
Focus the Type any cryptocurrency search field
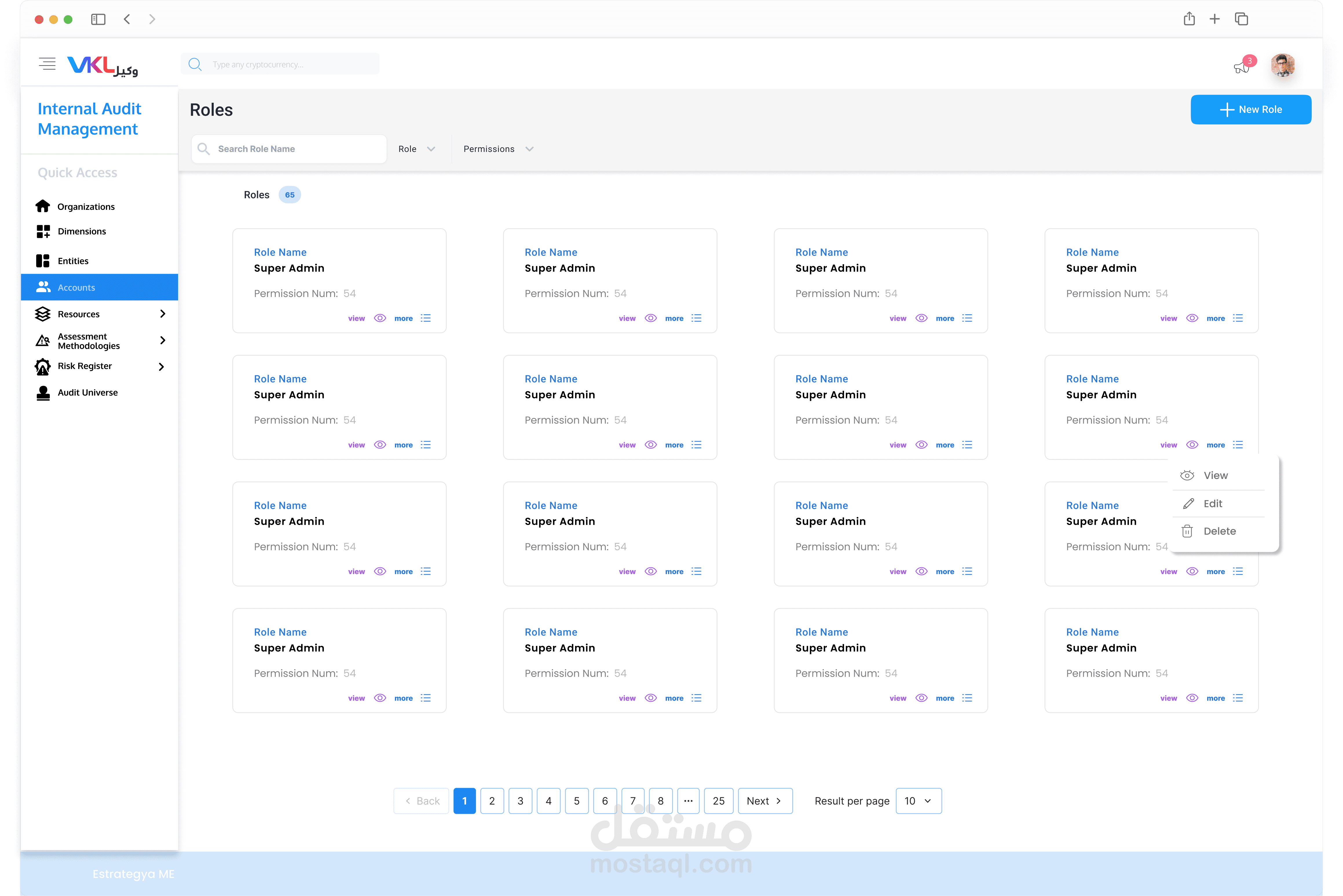coord(280,64)
